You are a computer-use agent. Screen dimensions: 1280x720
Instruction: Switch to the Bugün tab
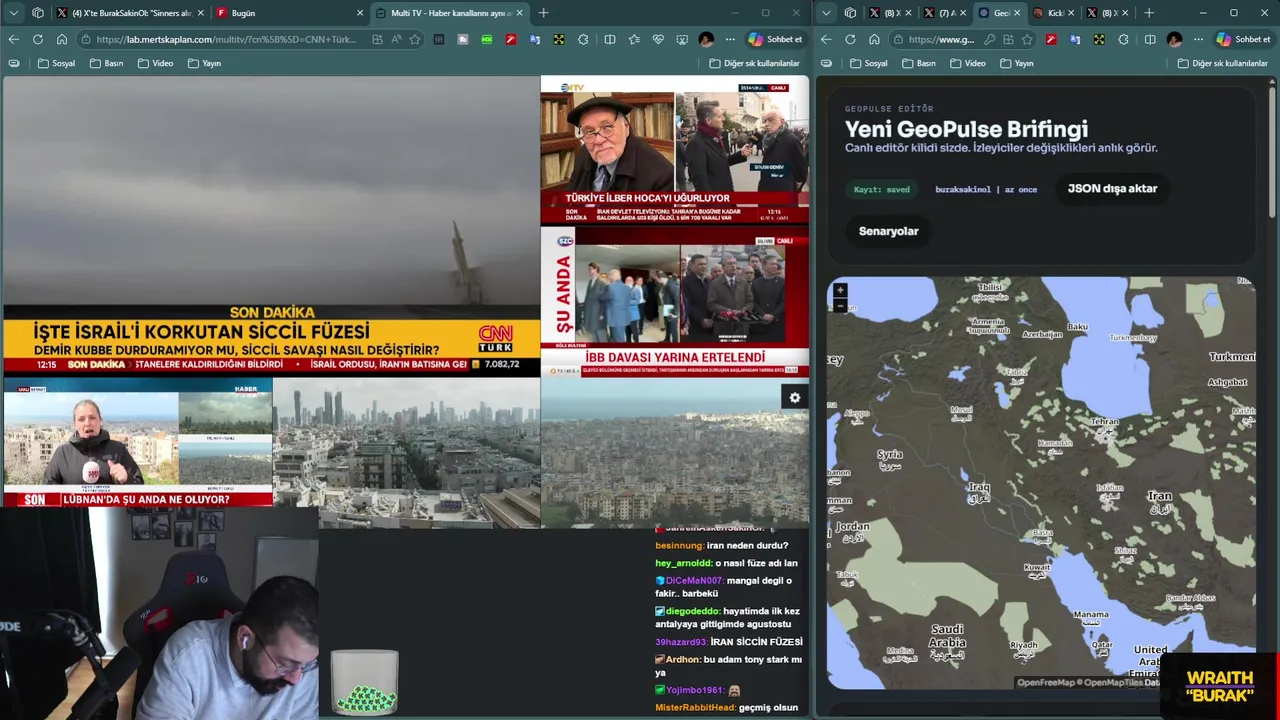(x=290, y=13)
